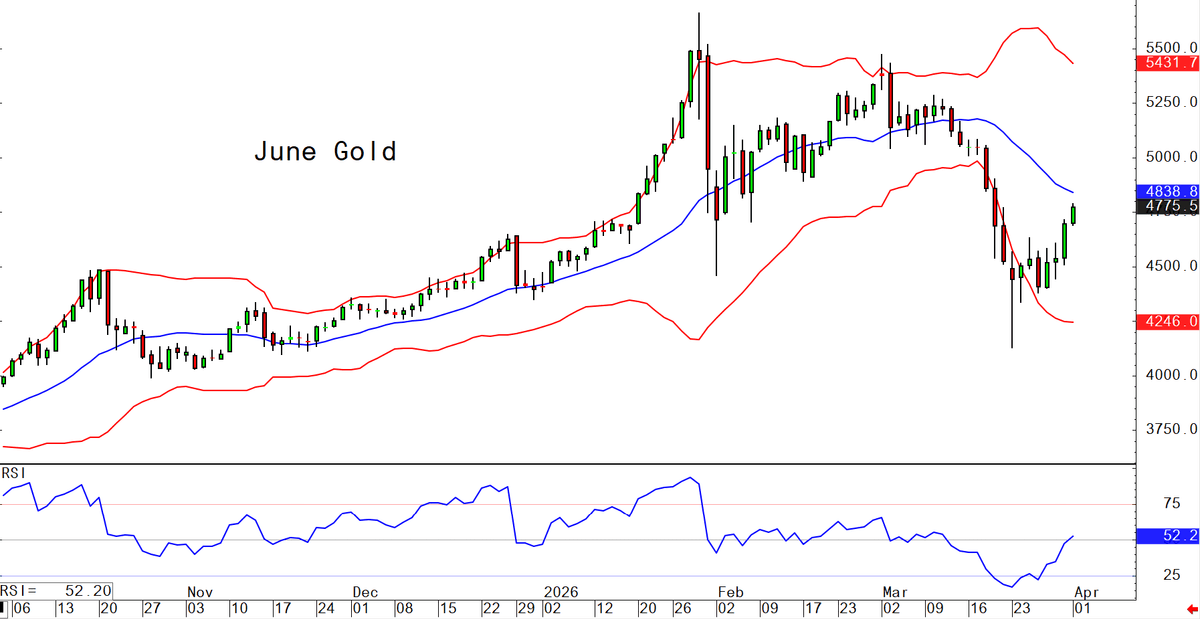Click the 5000.0 price axis label
The width and height of the screenshot is (1200, 619).
click(1172, 158)
